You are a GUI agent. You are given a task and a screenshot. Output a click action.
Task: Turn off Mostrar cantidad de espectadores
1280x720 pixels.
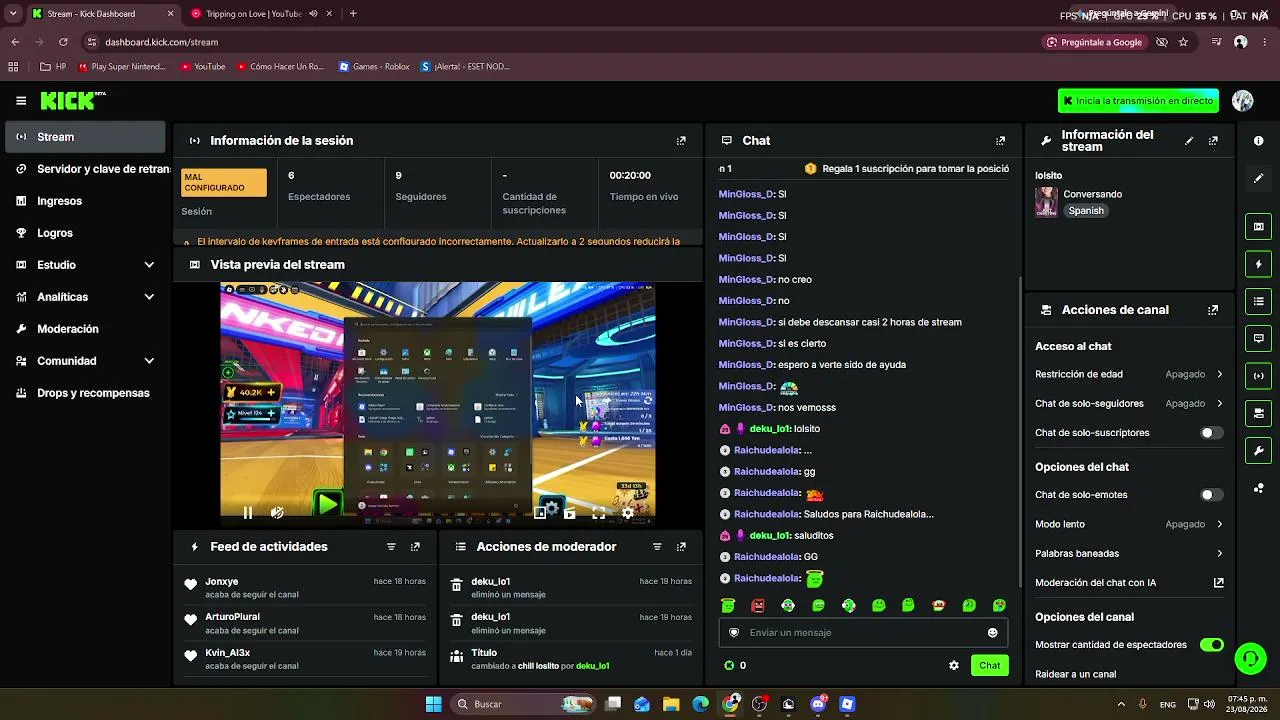click(x=1211, y=645)
